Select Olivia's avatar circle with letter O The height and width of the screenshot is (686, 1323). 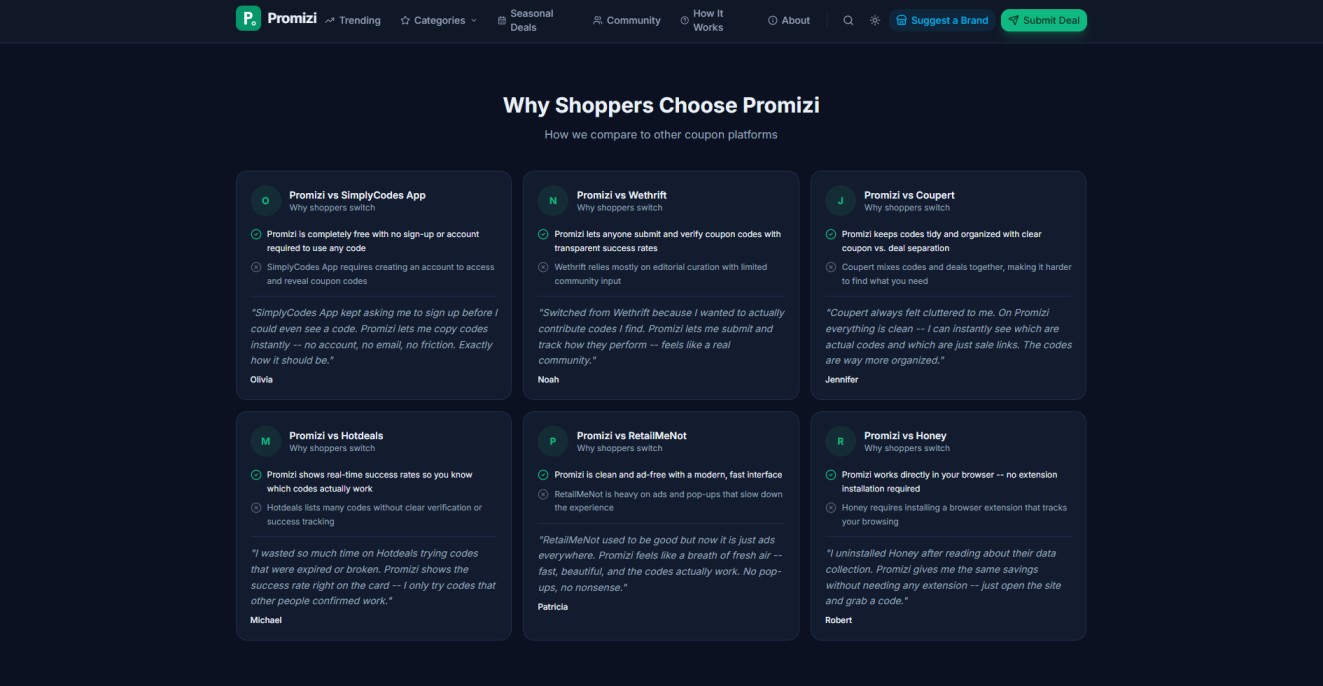265,201
